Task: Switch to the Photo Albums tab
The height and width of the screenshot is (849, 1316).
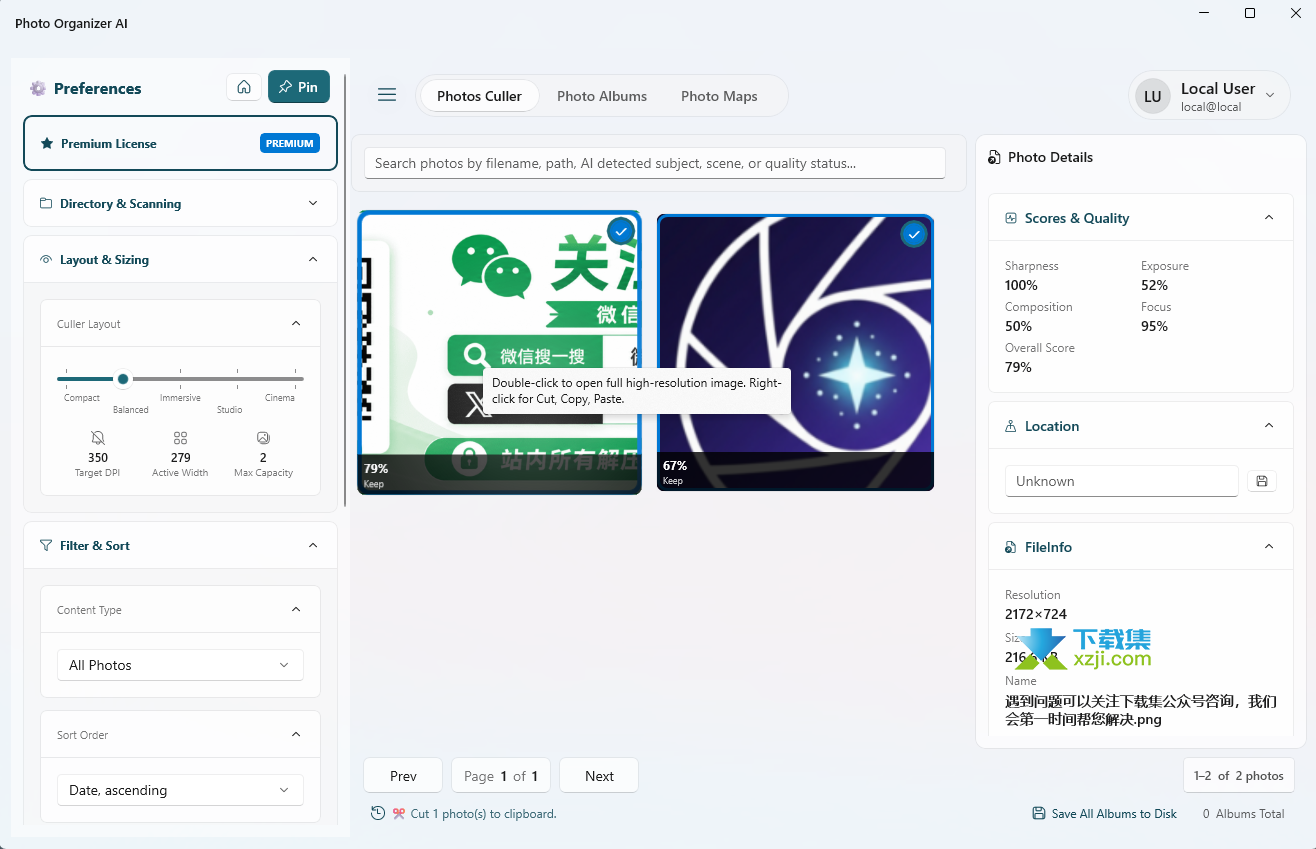Action: pyautogui.click(x=602, y=96)
